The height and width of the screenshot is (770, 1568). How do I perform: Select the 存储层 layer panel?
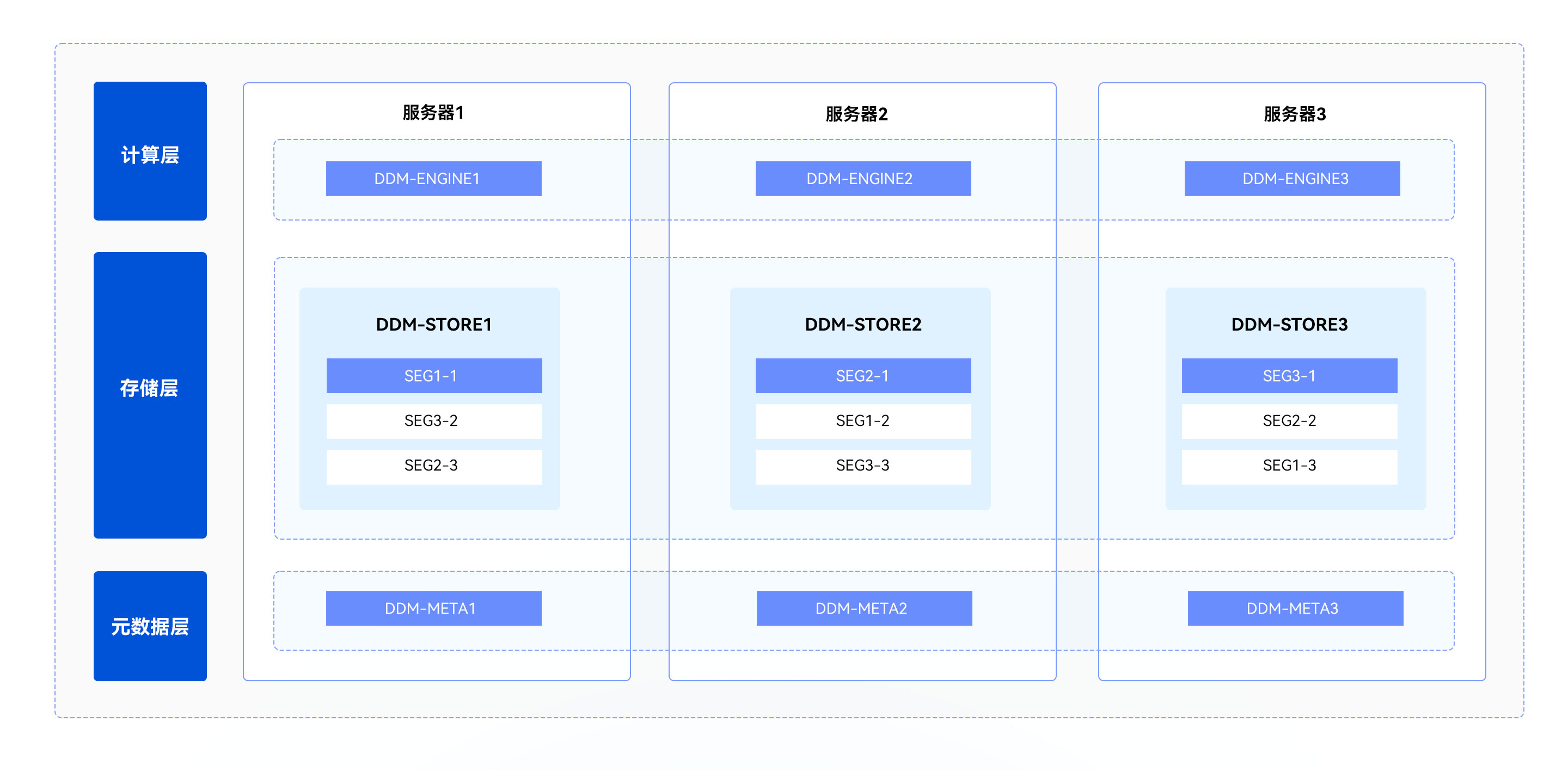150,394
